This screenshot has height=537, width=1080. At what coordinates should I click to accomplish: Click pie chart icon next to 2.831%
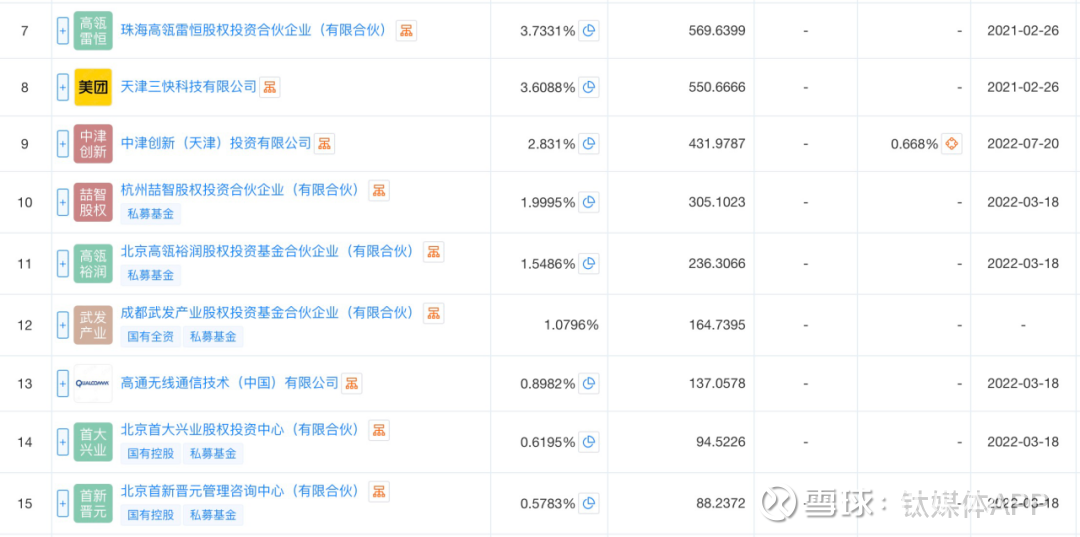click(589, 144)
